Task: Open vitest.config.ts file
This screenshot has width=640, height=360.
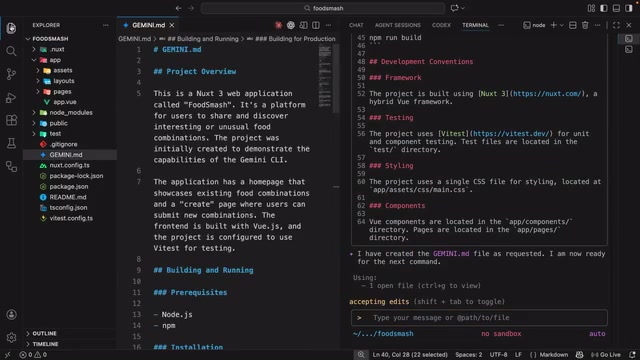Action: click(x=70, y=218)
